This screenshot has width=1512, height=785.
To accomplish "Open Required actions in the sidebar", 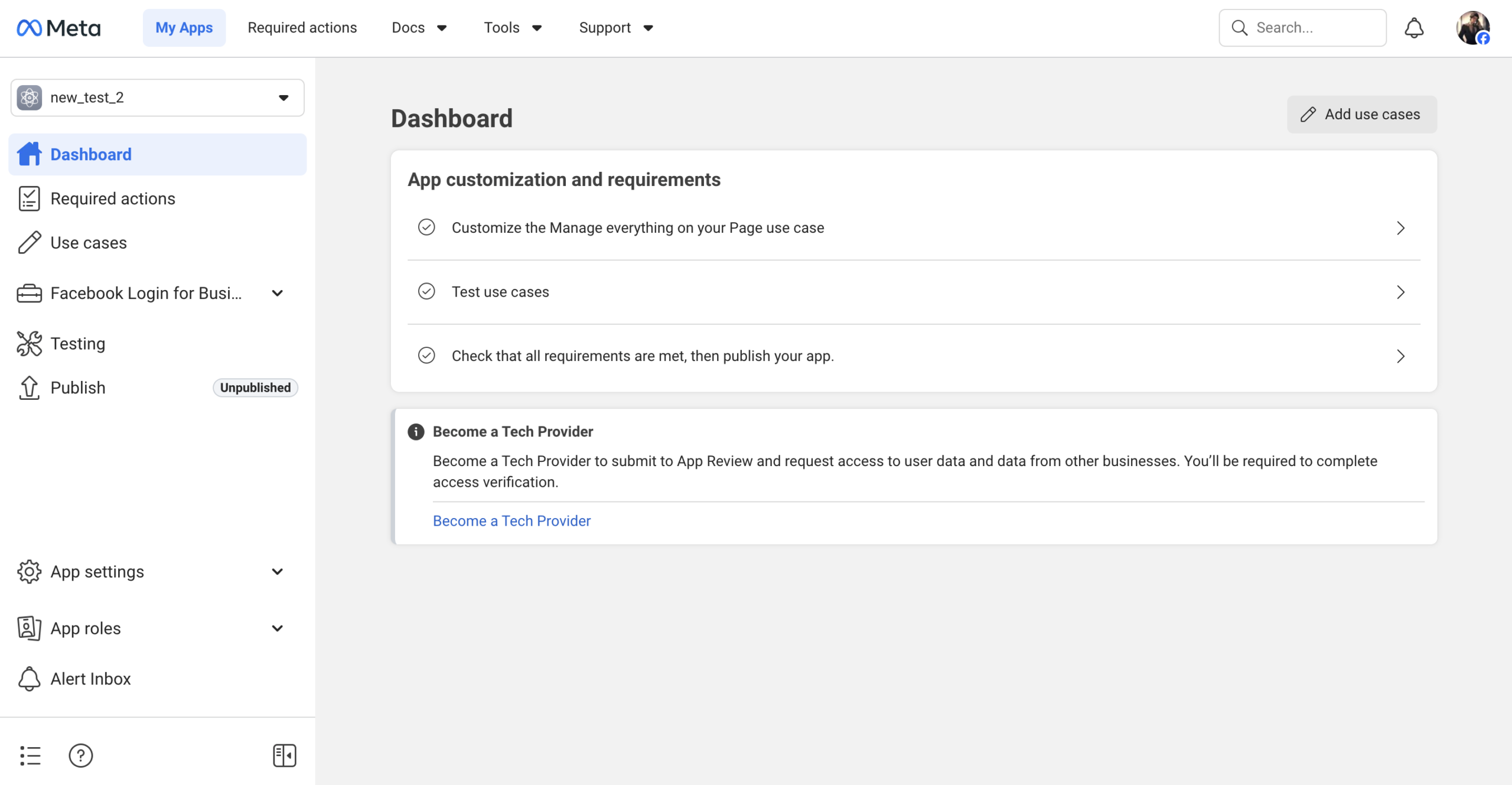I will point(157,198).
